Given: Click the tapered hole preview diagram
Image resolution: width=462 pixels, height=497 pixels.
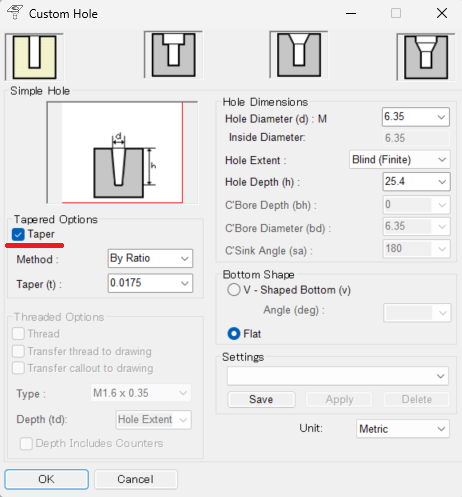Looking at the screenshot, I should pos(122,153).
